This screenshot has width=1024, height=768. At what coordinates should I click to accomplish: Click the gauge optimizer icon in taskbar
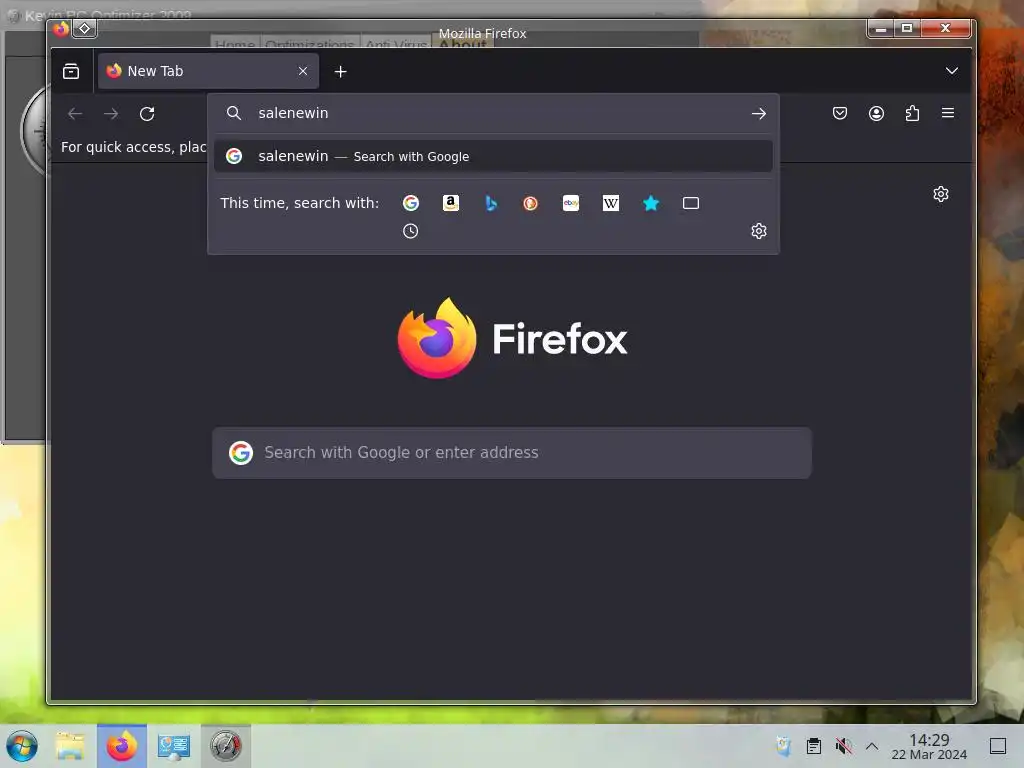pyautogui.click(x=225, y=746)
